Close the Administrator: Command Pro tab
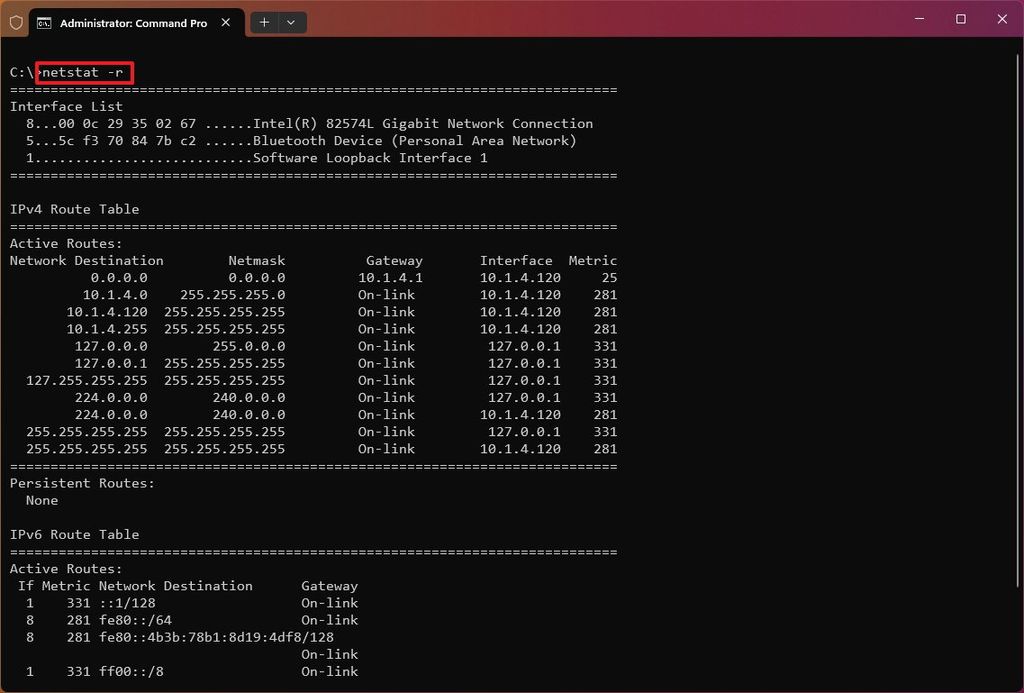Image resolution: width=1024 pixels, height=693 pixels. pyautogui.click(x=225, y=21)
